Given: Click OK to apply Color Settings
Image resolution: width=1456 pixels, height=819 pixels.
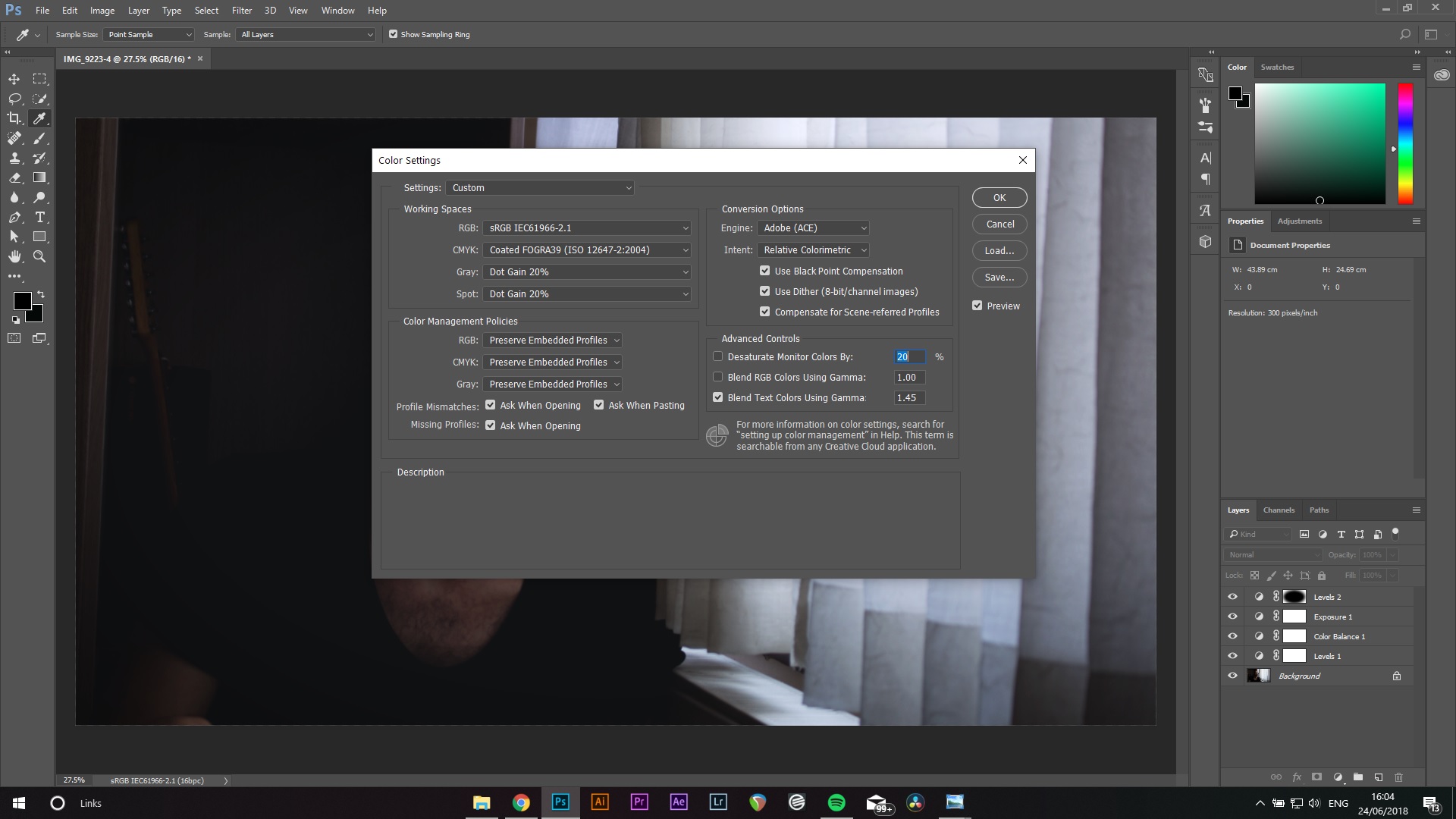Looking at the screenshot, I should (x=999, y=197).
